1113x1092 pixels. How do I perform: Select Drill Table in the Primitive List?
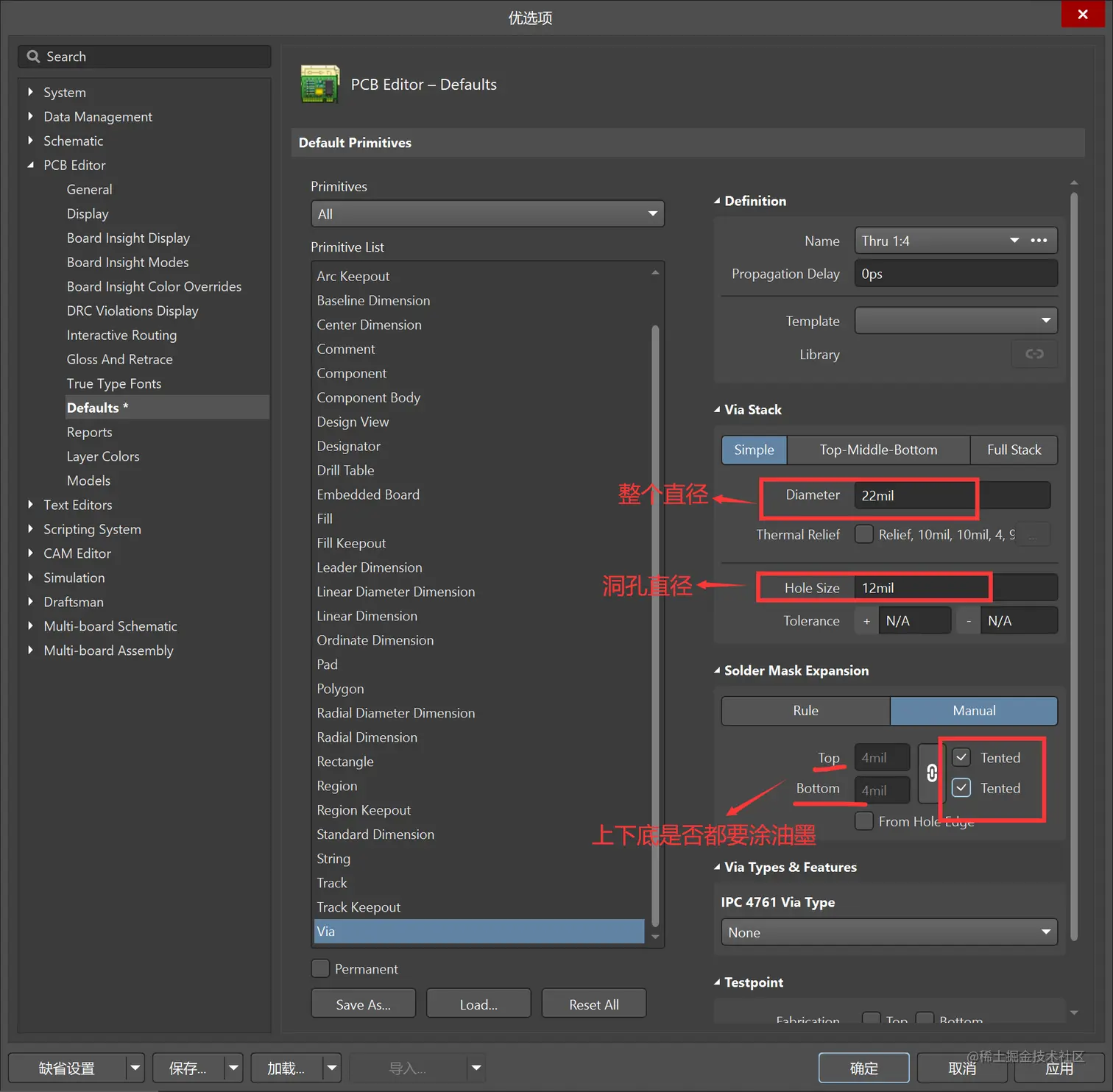(479, 470)
